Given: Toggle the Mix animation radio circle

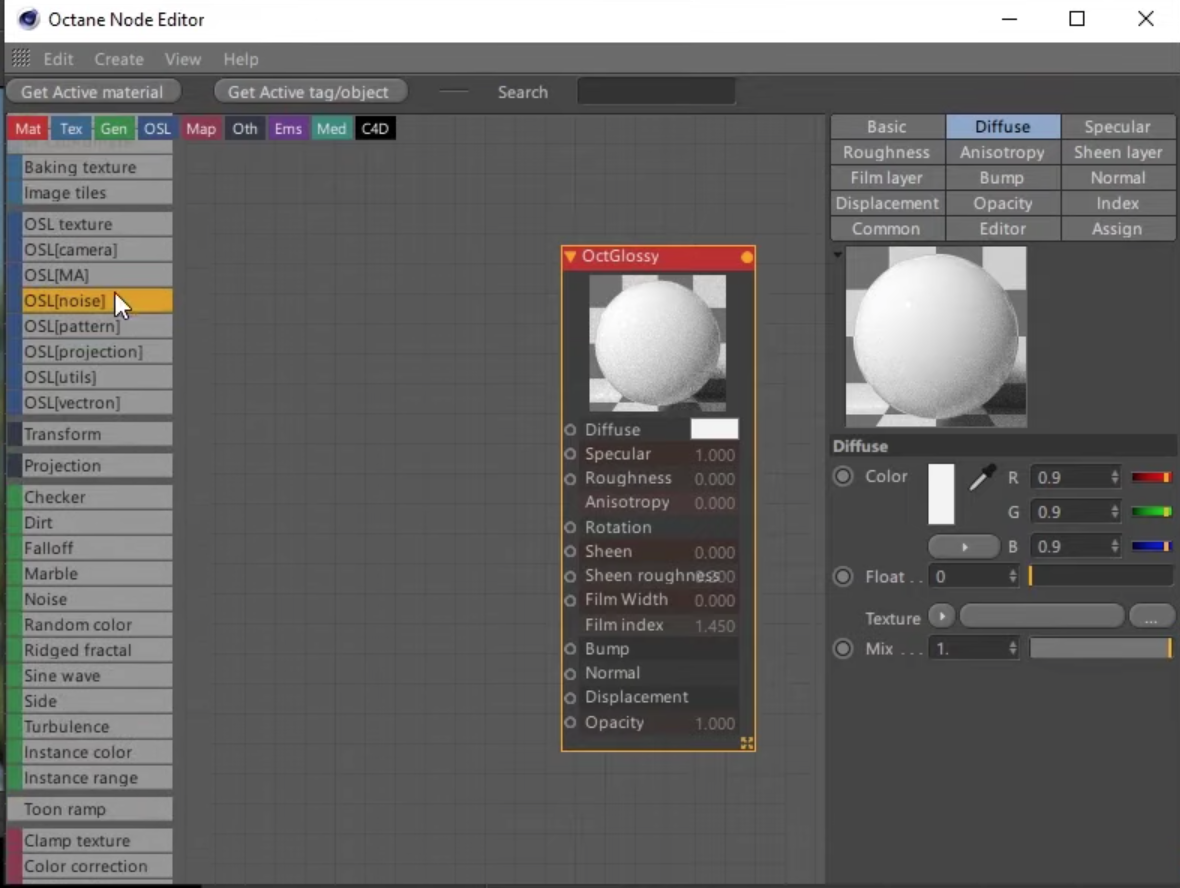Looking at the screenshot, I should click(x=843, y=648).
